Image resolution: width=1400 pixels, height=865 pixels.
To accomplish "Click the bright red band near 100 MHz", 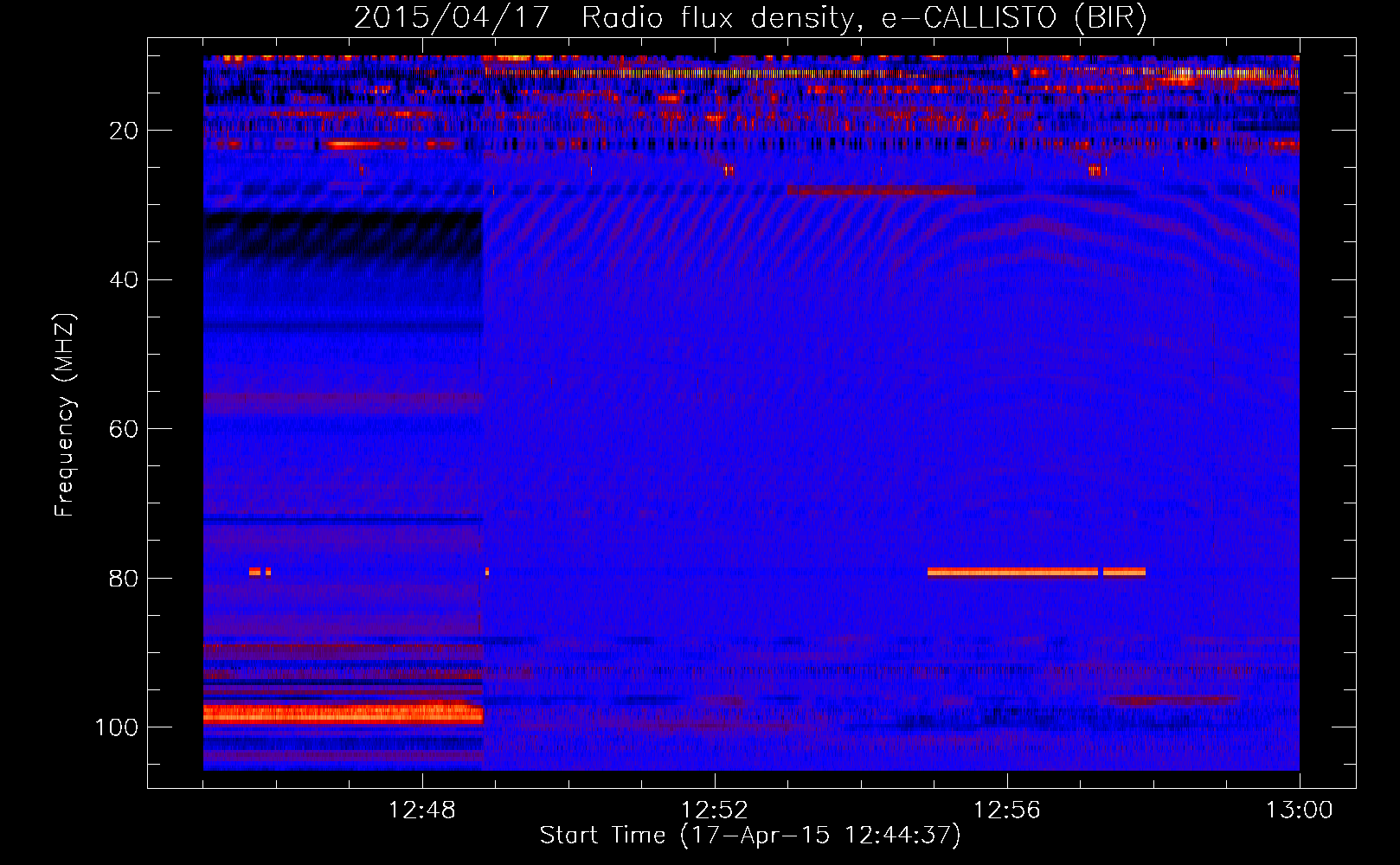I will pos(343,714).
